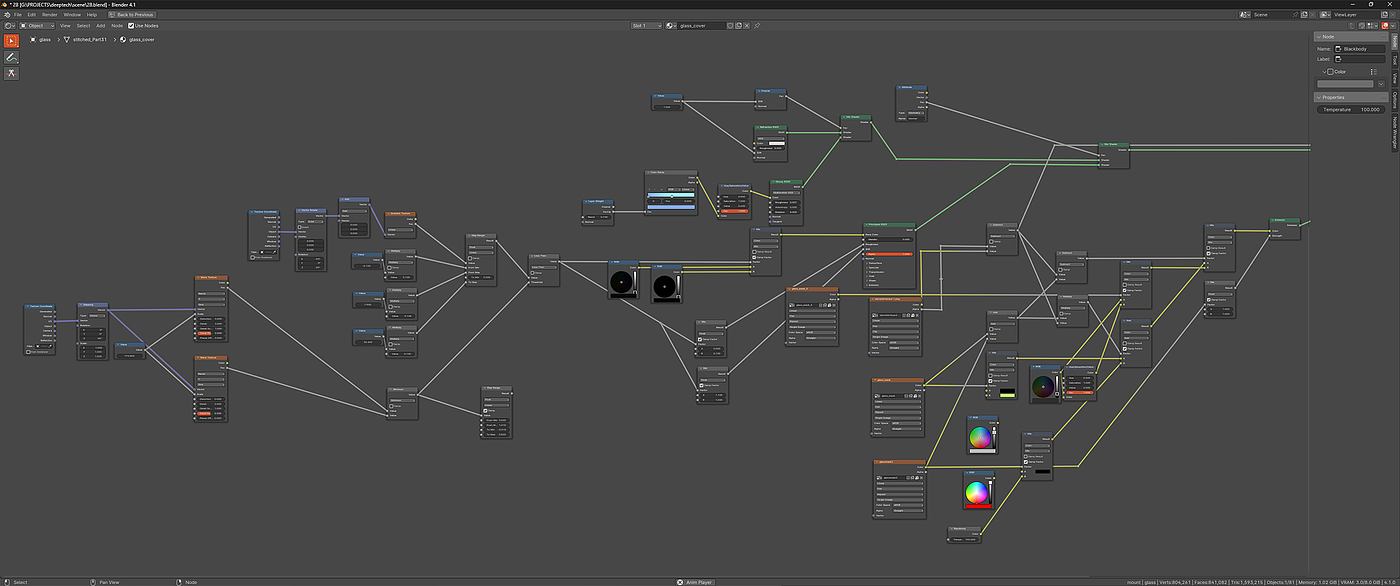1400x586 pixels.
Task: Click the fake user shield icon
Action: [x=729, y=25]
